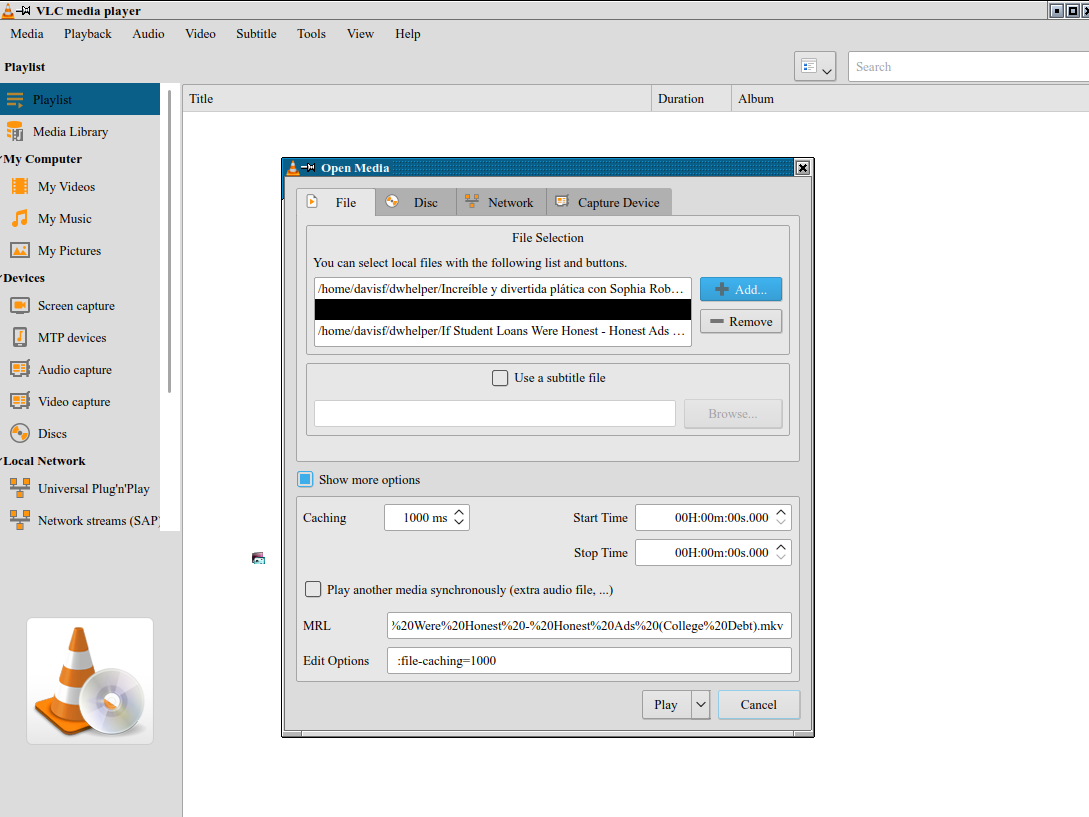Viewport: 1089px width, 817px height.
Task: Click the Disc tab icon
Action: pos(392,201)
